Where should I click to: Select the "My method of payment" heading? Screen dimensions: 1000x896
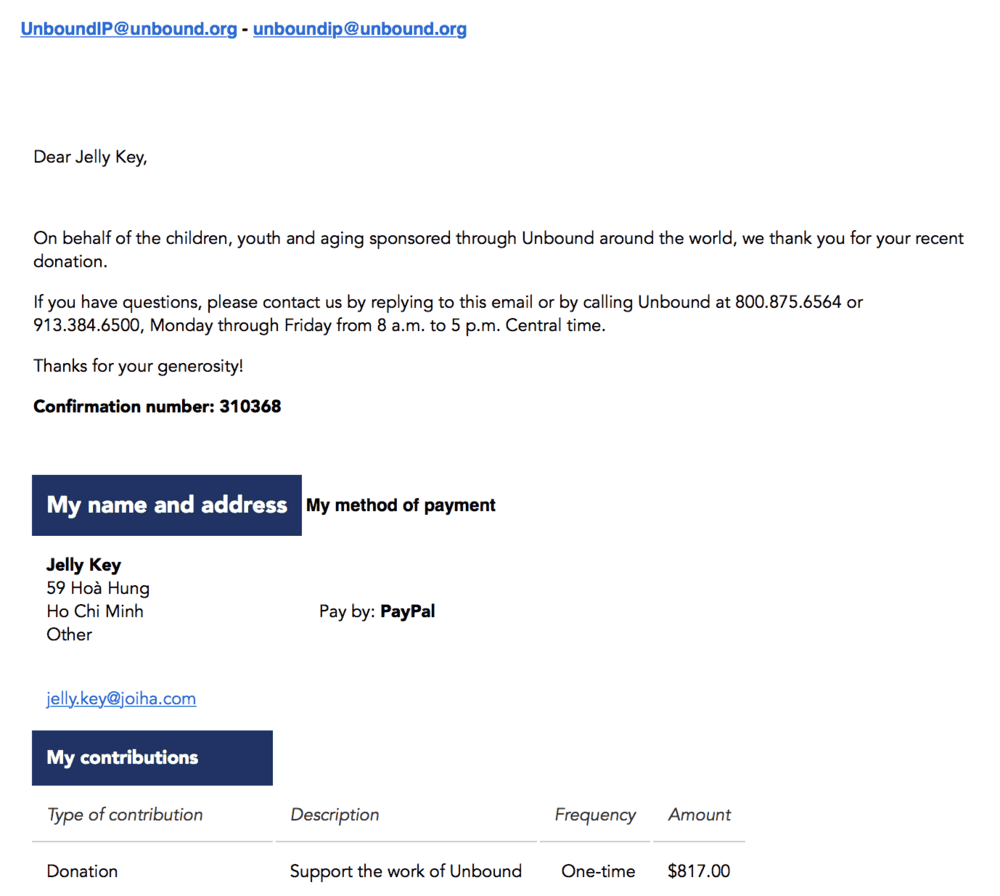(x=400, y=505)
